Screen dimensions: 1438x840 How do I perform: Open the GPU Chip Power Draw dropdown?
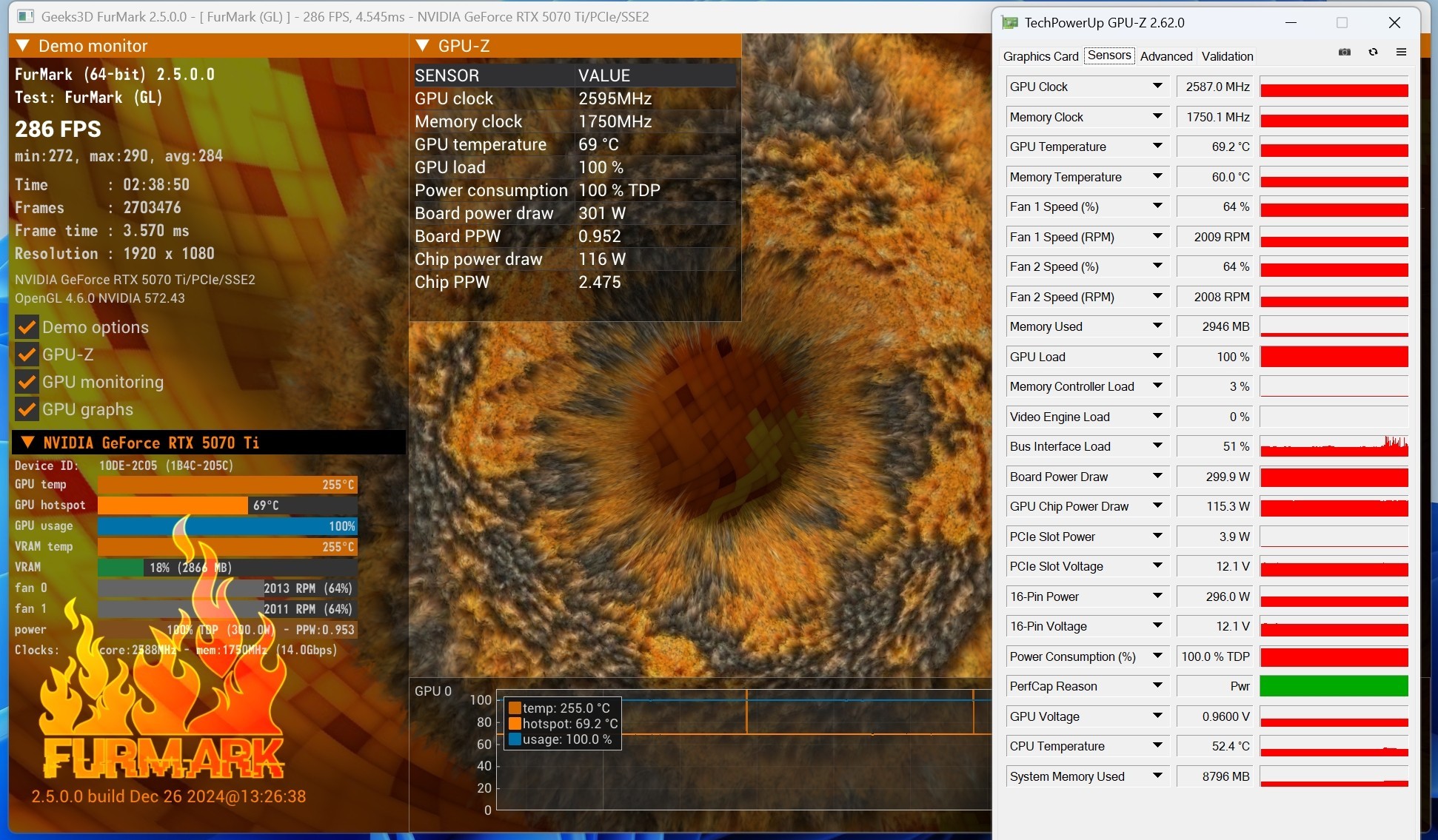(1157, 506)
